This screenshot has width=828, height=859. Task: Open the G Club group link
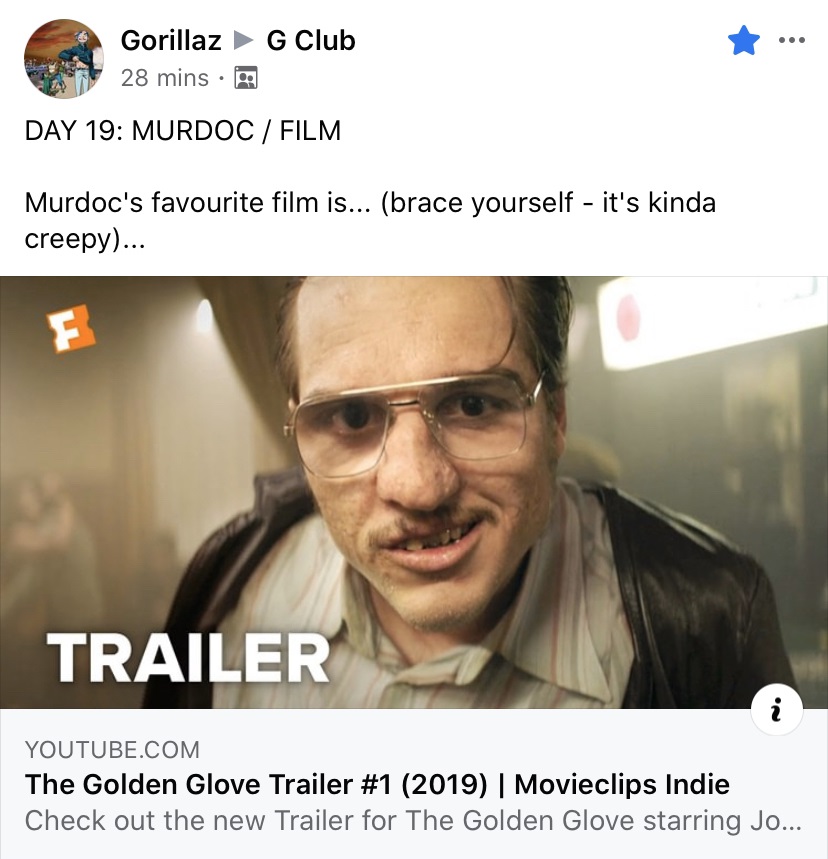(x=311, y=41)
